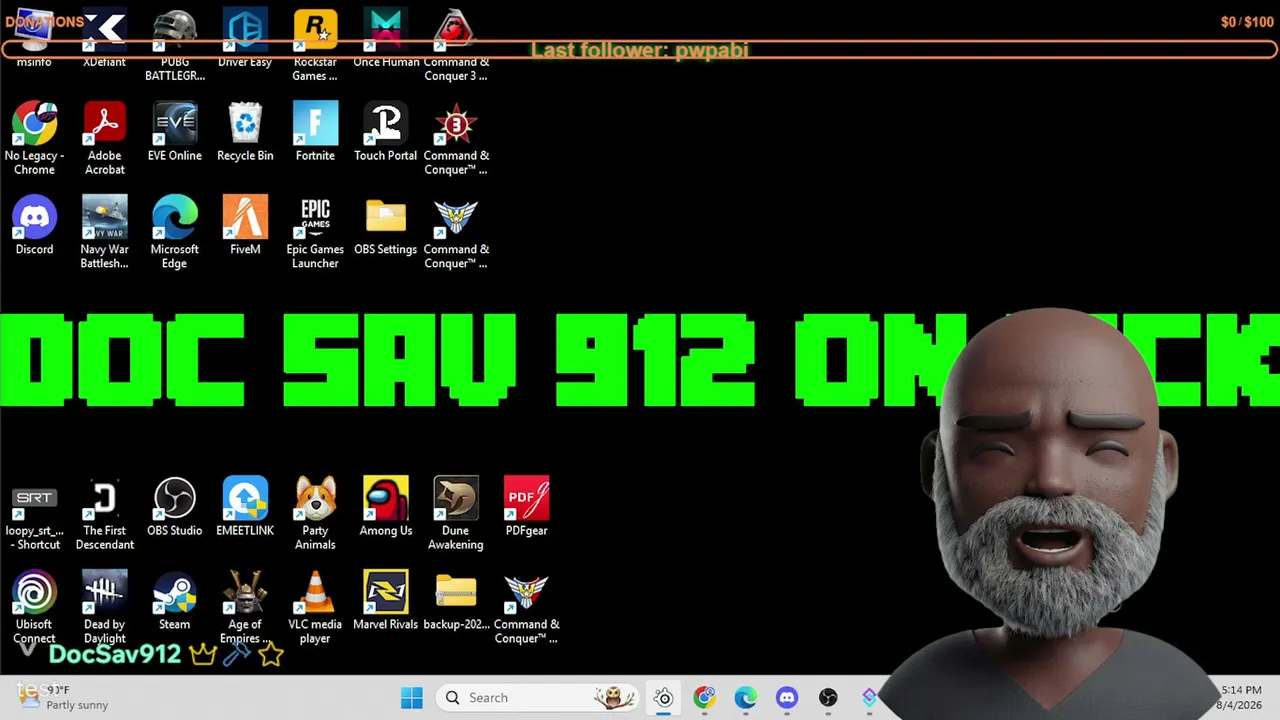Open the PDFgear shortcut
The width and height of the screenshot is (1280, 720).
[527, 506]
